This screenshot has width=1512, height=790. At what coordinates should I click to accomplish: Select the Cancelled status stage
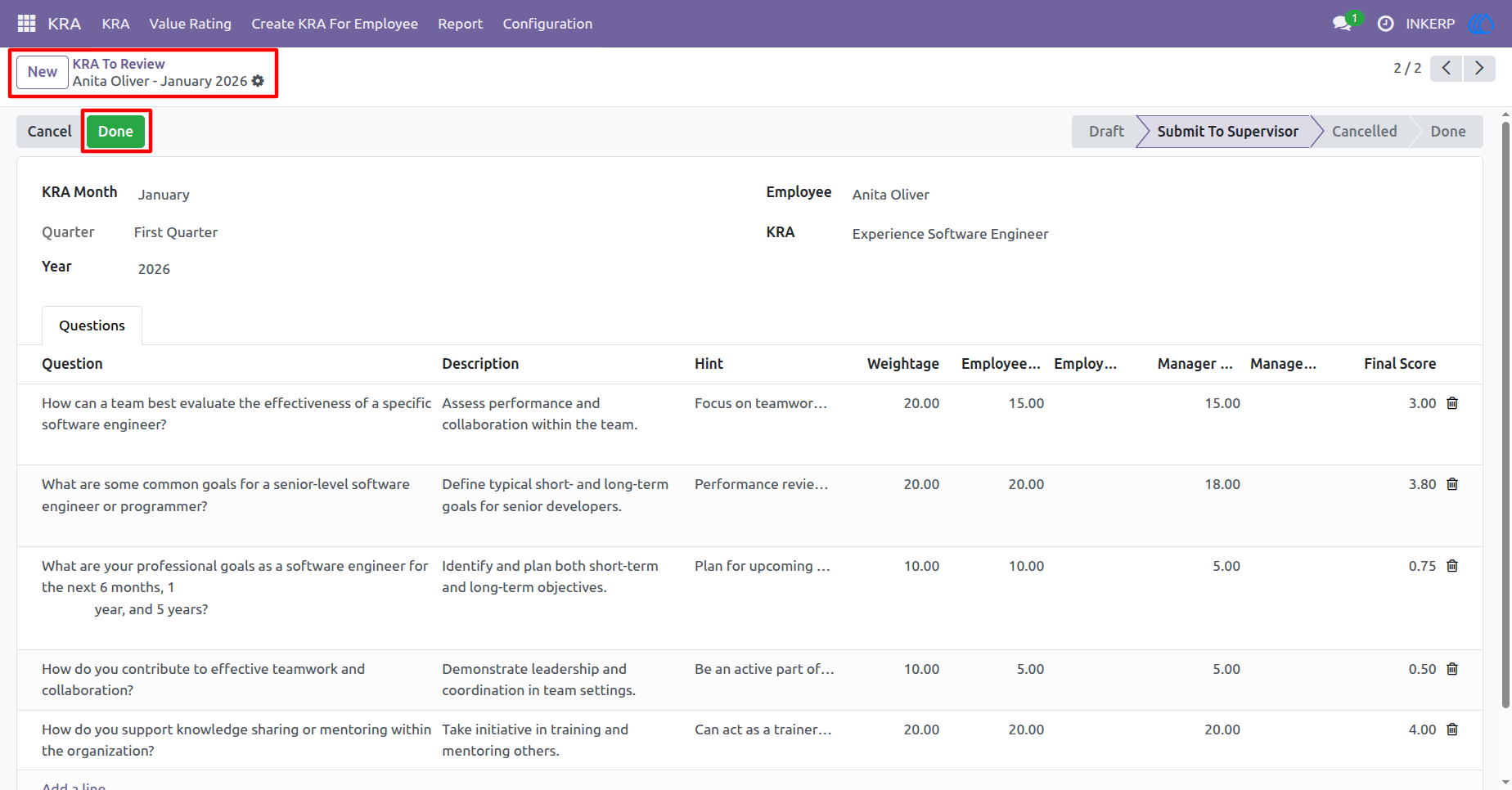tap(1364, 132)
